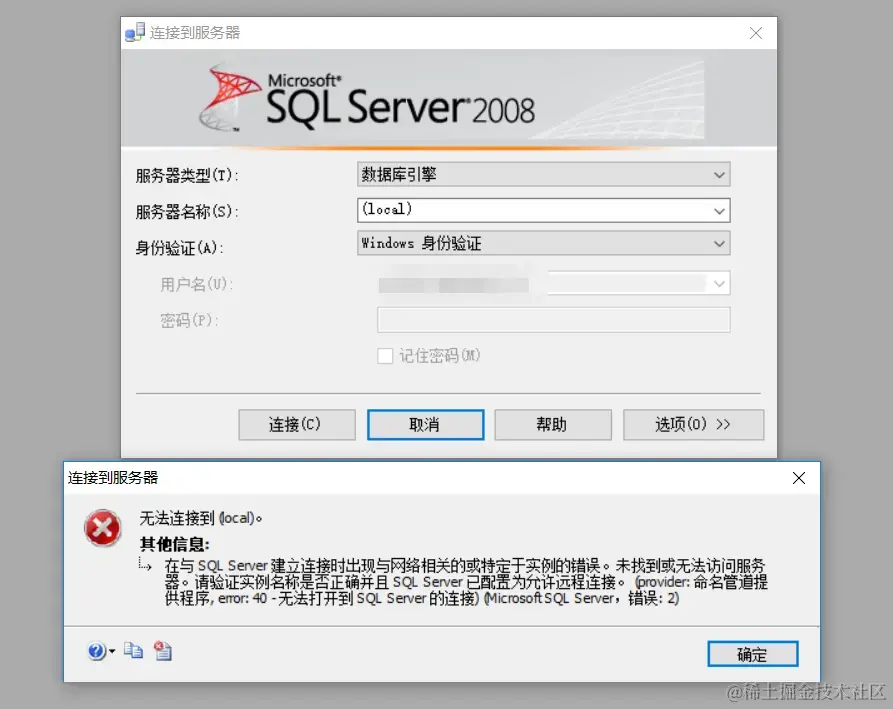893x709 pixels.
Task: Click the 服务器类型(T) label
Action: pos(187,175)
